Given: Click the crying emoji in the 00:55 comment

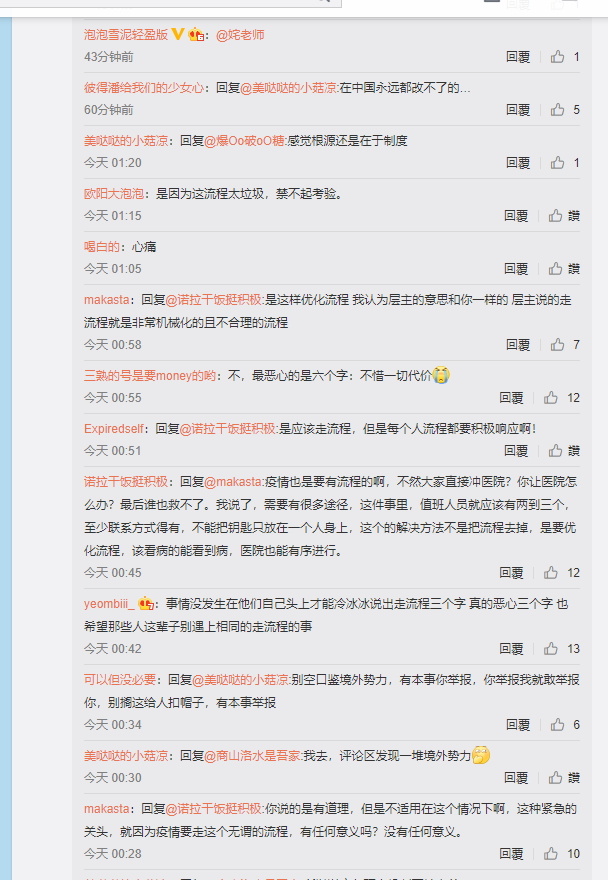Looking at the screenshot, I should (441, 374).
